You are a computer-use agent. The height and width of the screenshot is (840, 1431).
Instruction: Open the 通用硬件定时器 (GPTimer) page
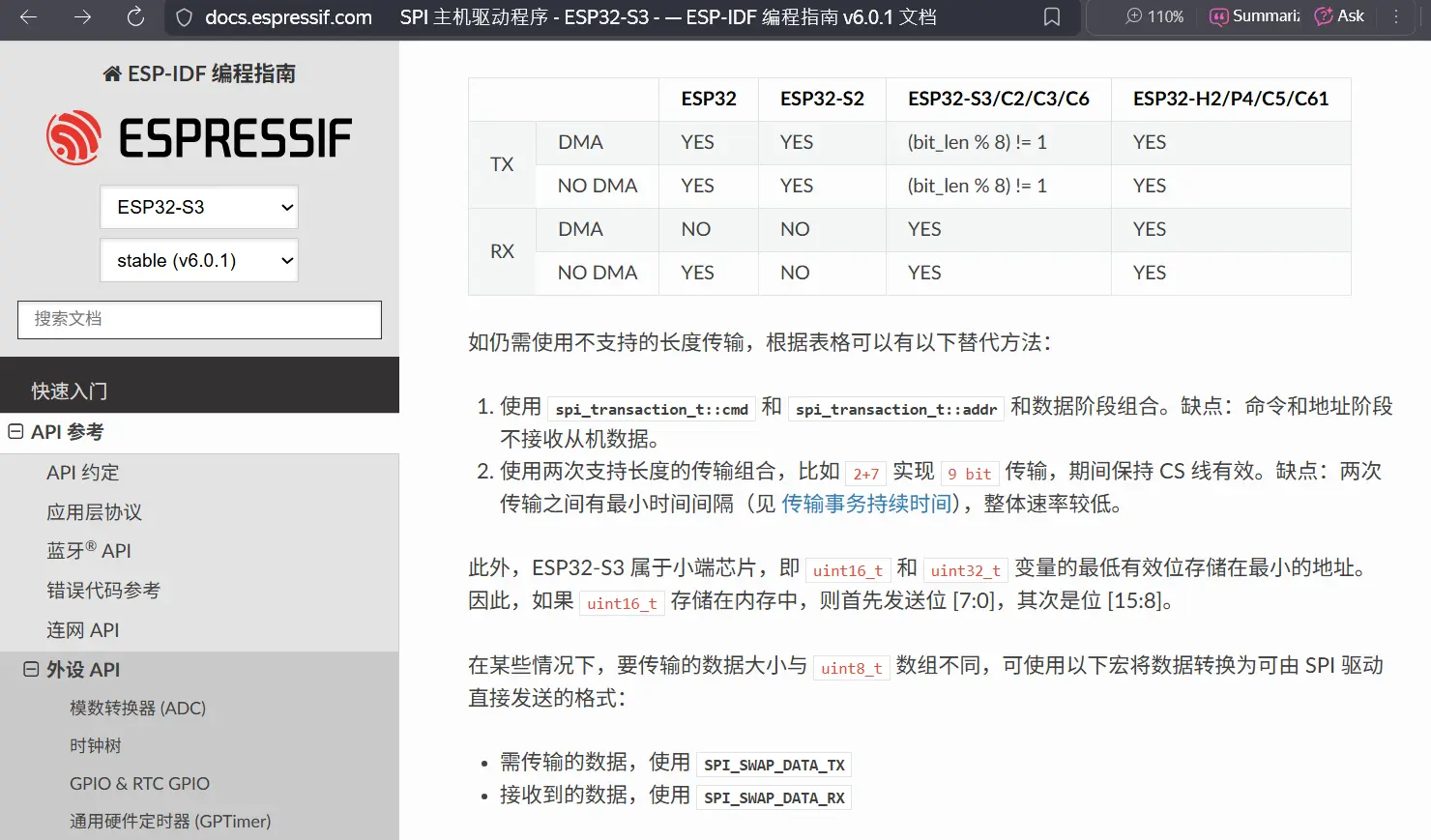[x=170, y=821]
